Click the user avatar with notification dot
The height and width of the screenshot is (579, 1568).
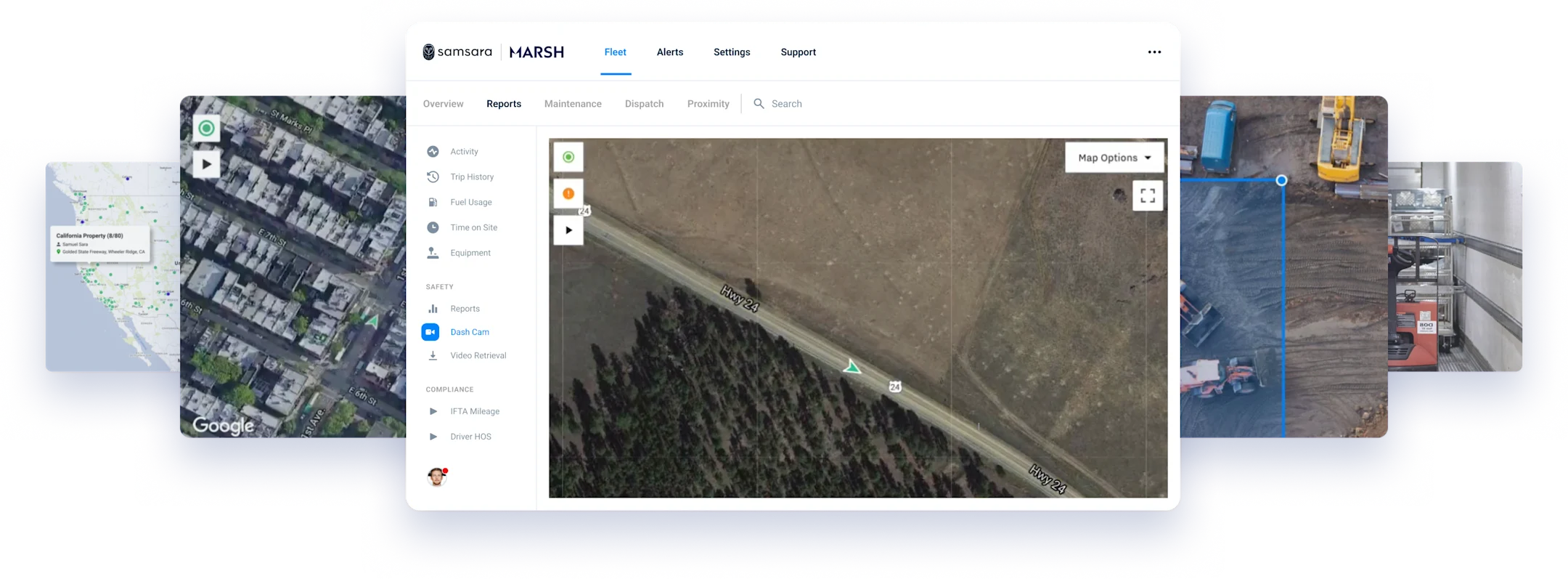437,477
